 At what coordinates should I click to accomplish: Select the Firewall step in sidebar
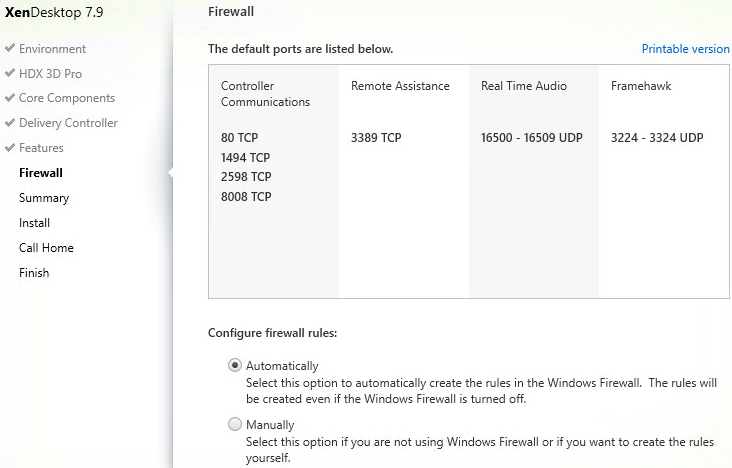coord(41,173)
